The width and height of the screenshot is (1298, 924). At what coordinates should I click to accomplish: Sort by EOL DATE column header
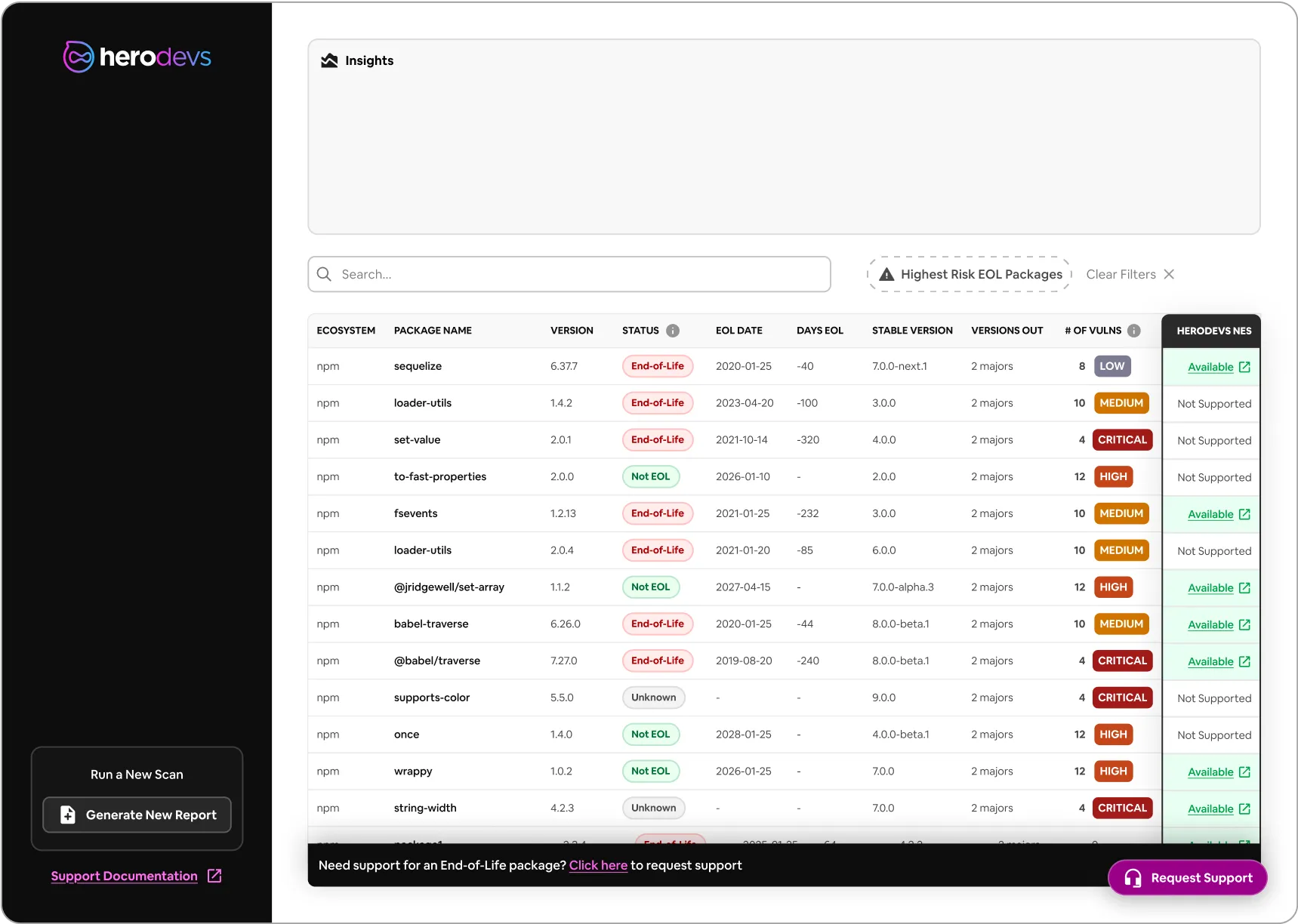pos(739,331)
